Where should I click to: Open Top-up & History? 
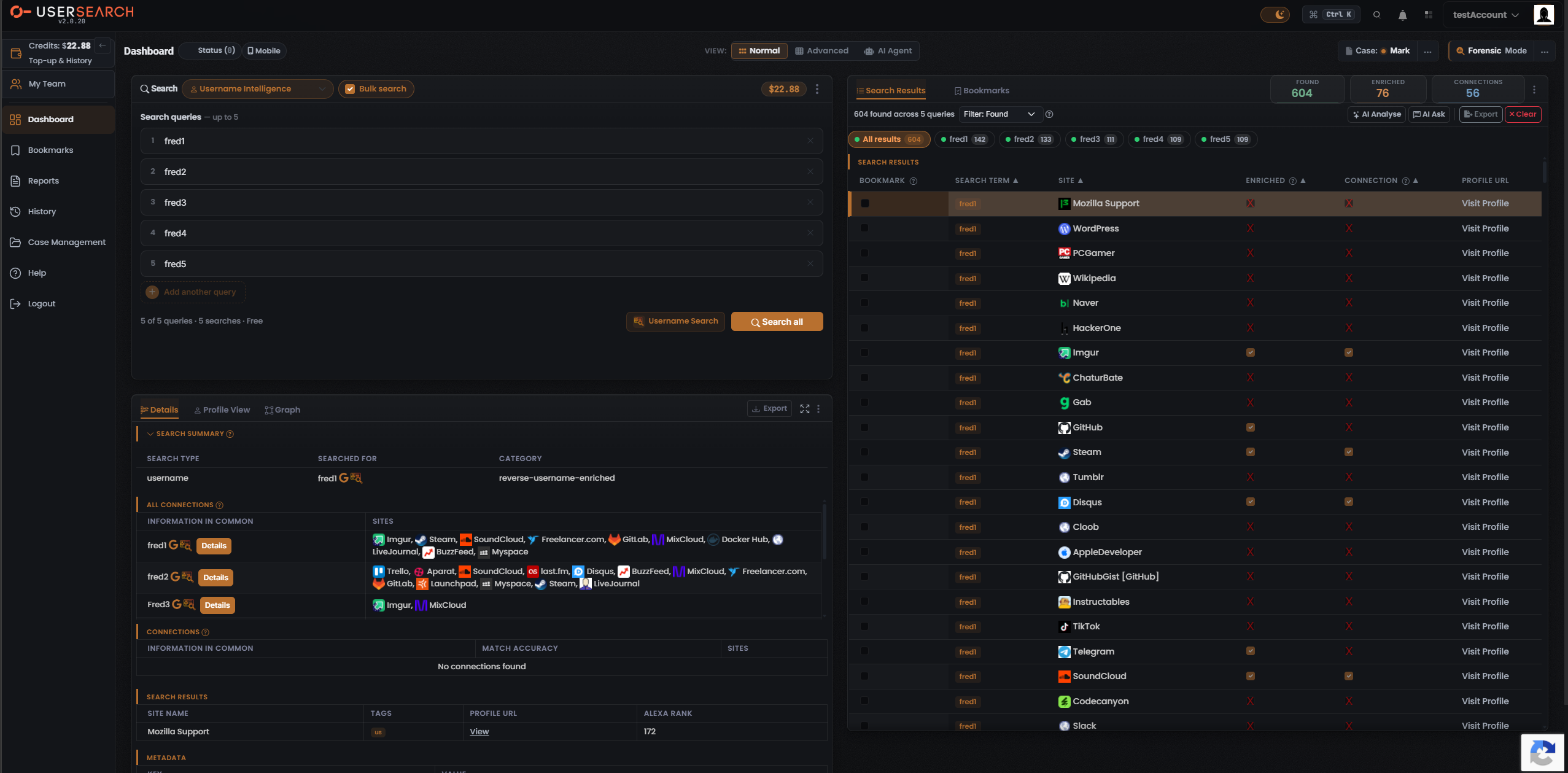click(x=60, y=61)
